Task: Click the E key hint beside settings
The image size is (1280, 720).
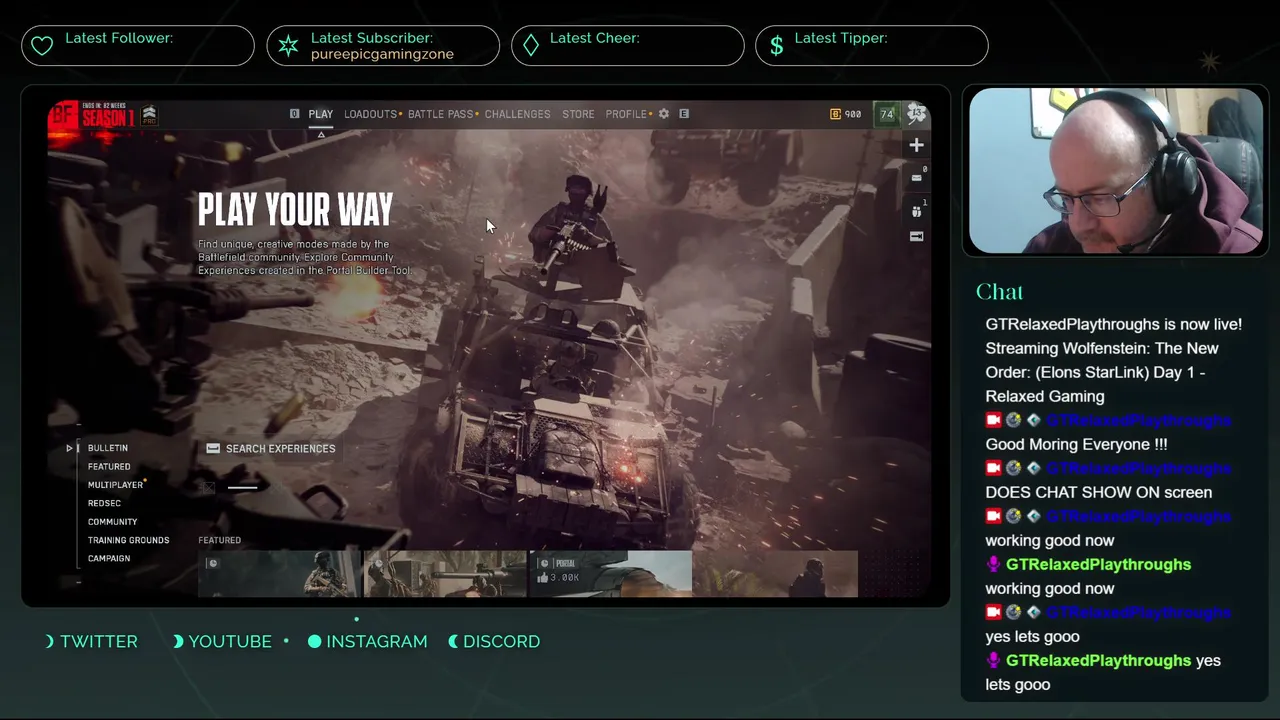Action: click(x=684, y=114)
